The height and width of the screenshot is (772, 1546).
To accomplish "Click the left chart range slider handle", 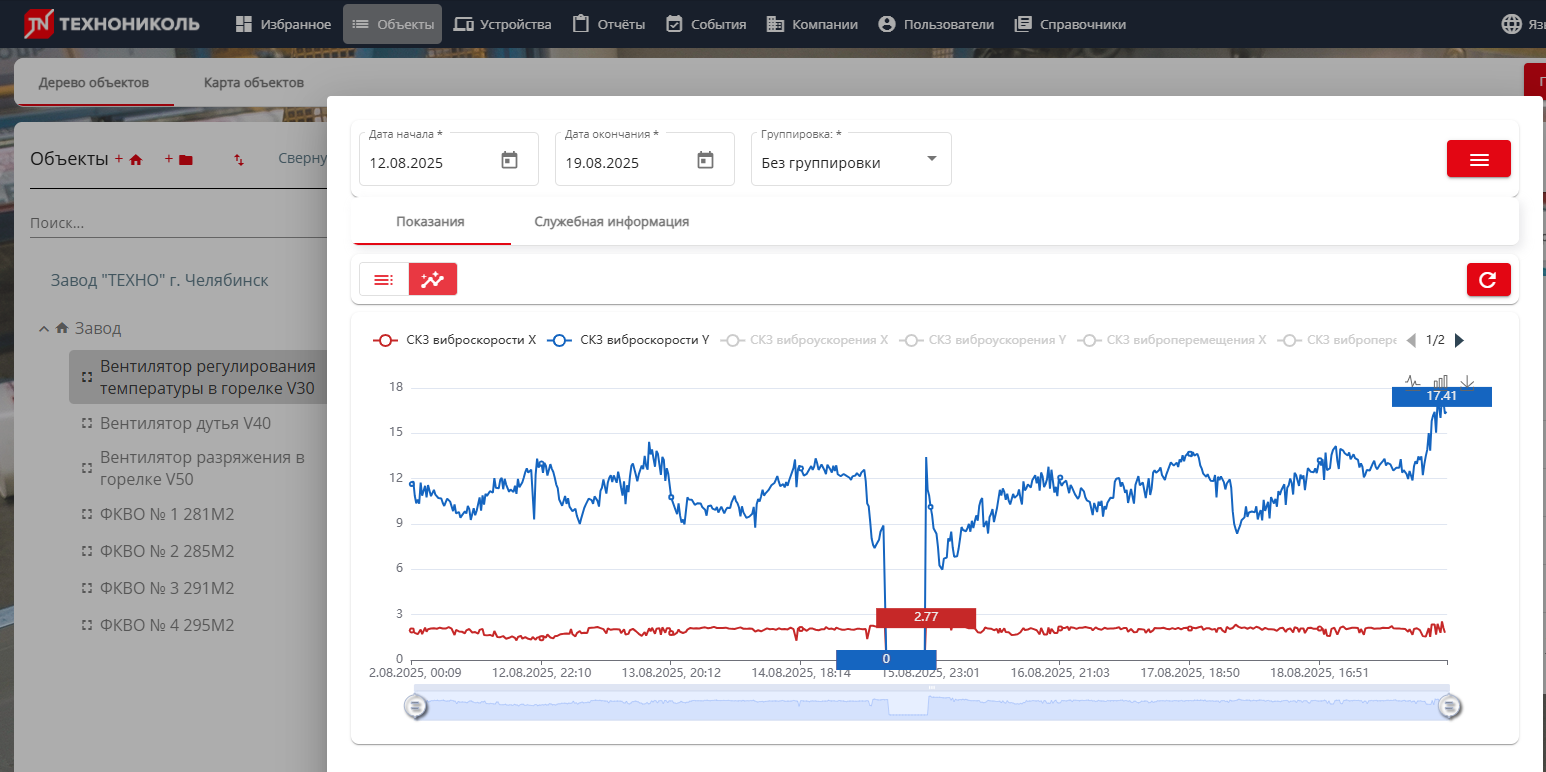I will [x=416, y=707].
